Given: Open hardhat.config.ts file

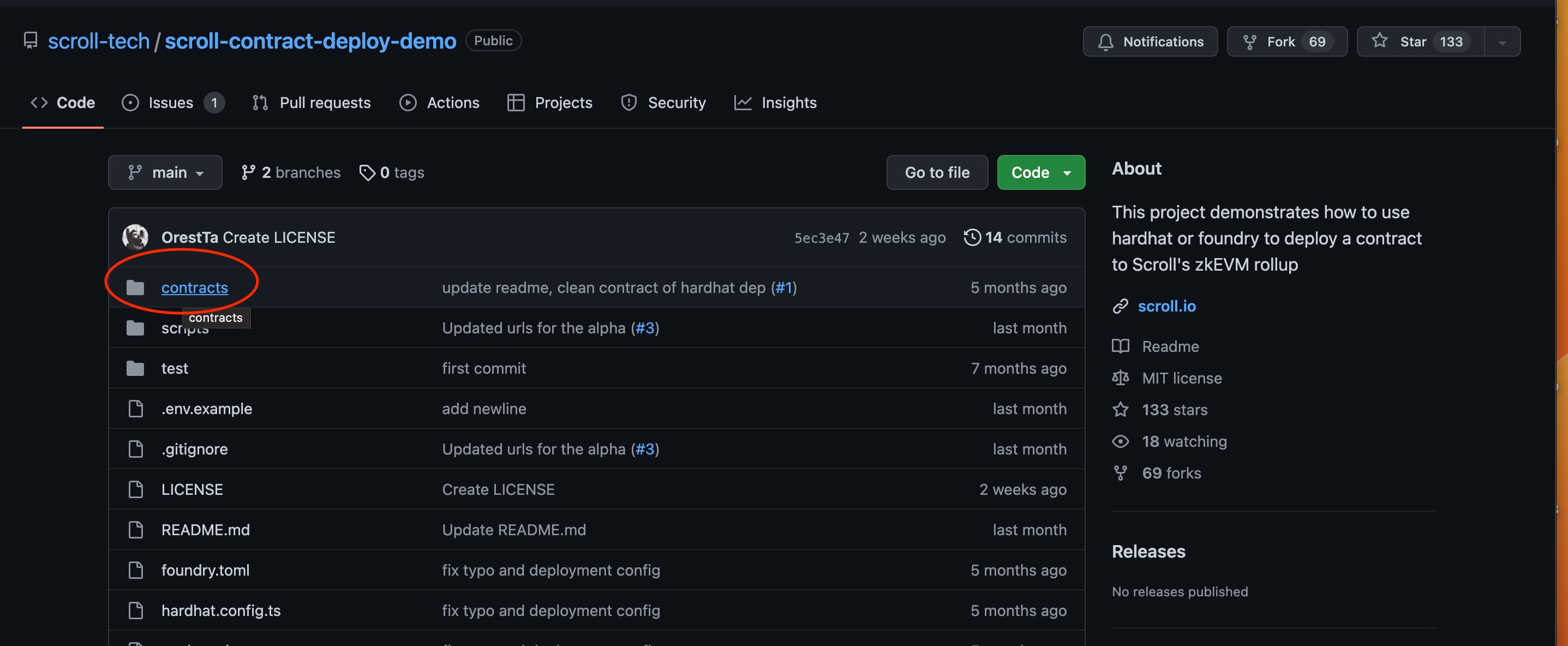Looking at the screenshot, I should point(220,610).
